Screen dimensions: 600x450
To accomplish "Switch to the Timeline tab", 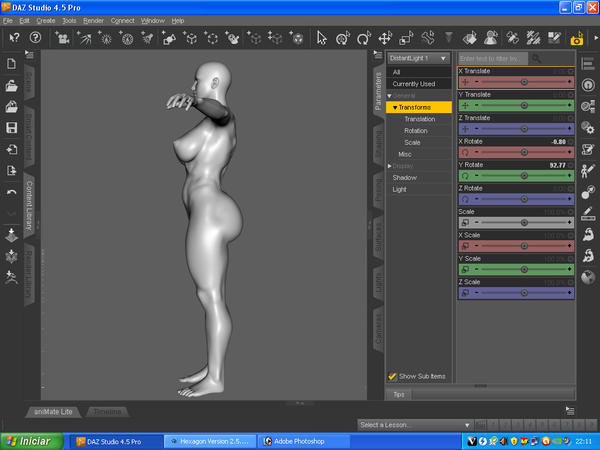I will [108, 411].
